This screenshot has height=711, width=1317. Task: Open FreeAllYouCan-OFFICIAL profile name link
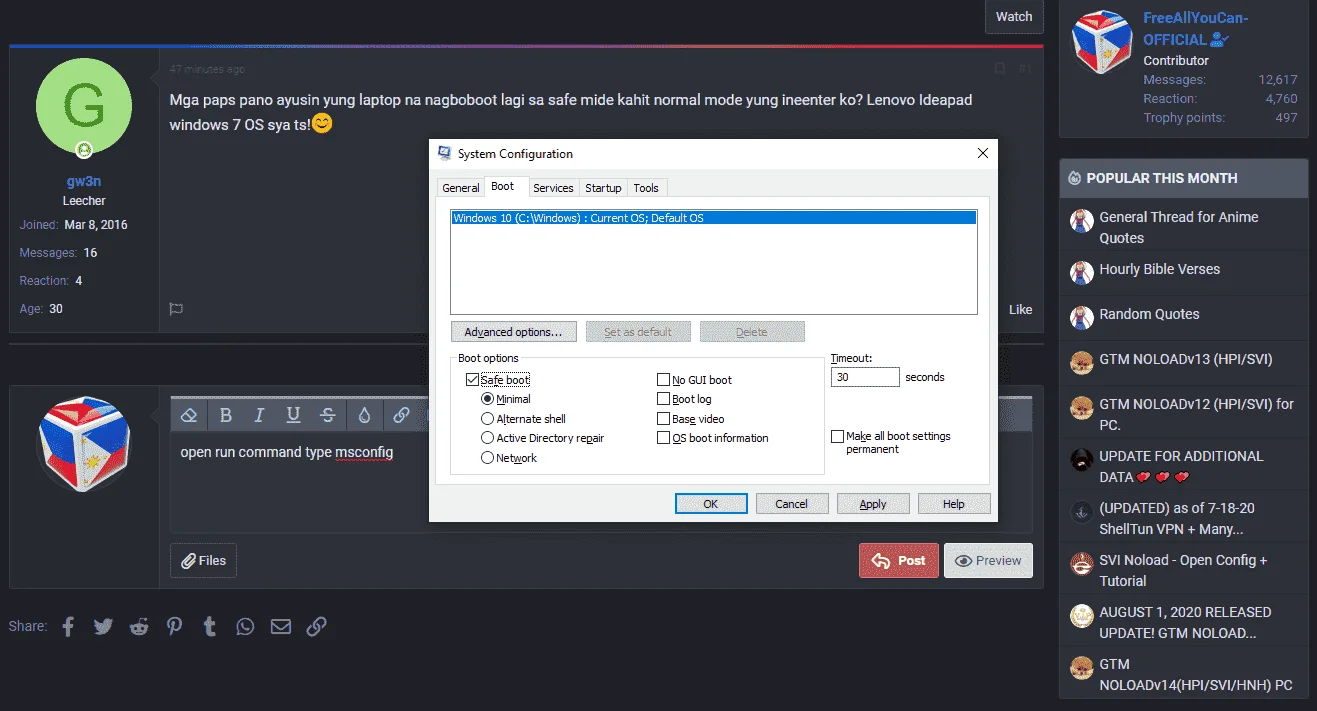(x=1195, y=29)
